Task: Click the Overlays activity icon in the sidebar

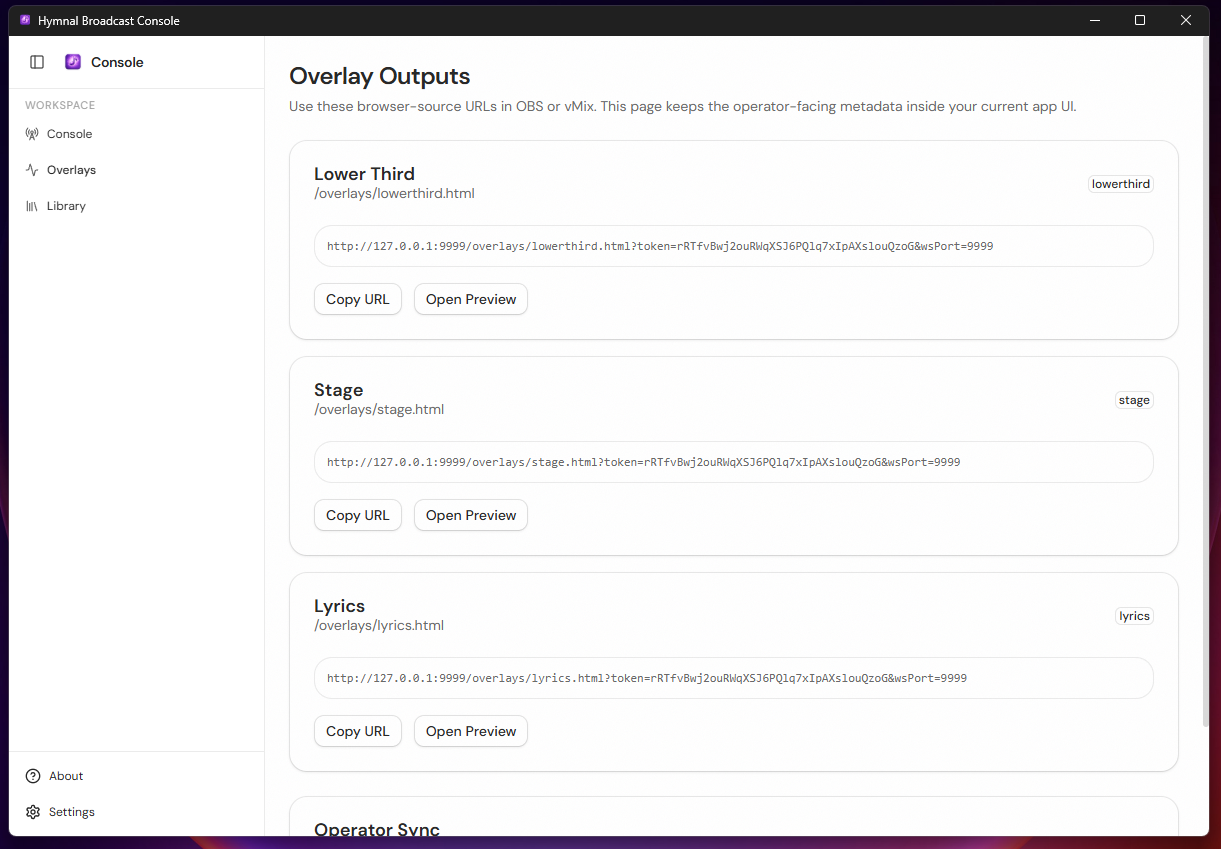Action: 32,170
